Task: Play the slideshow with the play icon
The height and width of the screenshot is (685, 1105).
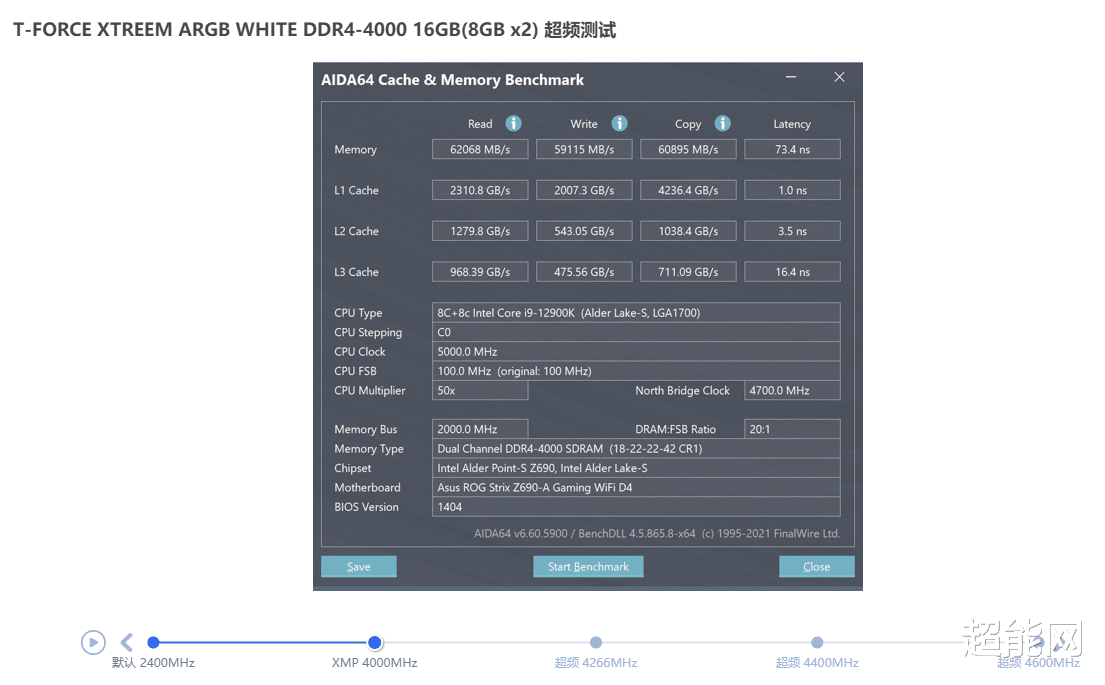Action: (93, 642)
